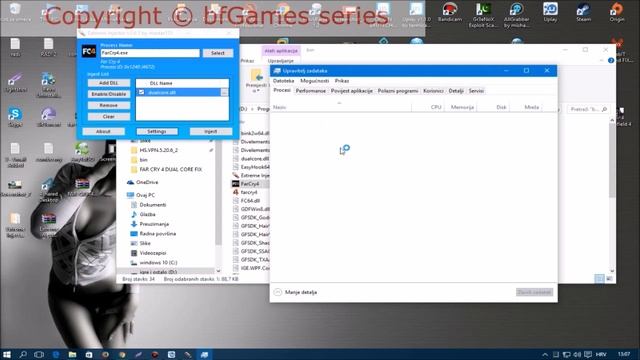Image resolution: width=640 pixels, height=360 pixels.
Task: Untick the dualcore.dll checkbox
Action: tap(141, 93)
